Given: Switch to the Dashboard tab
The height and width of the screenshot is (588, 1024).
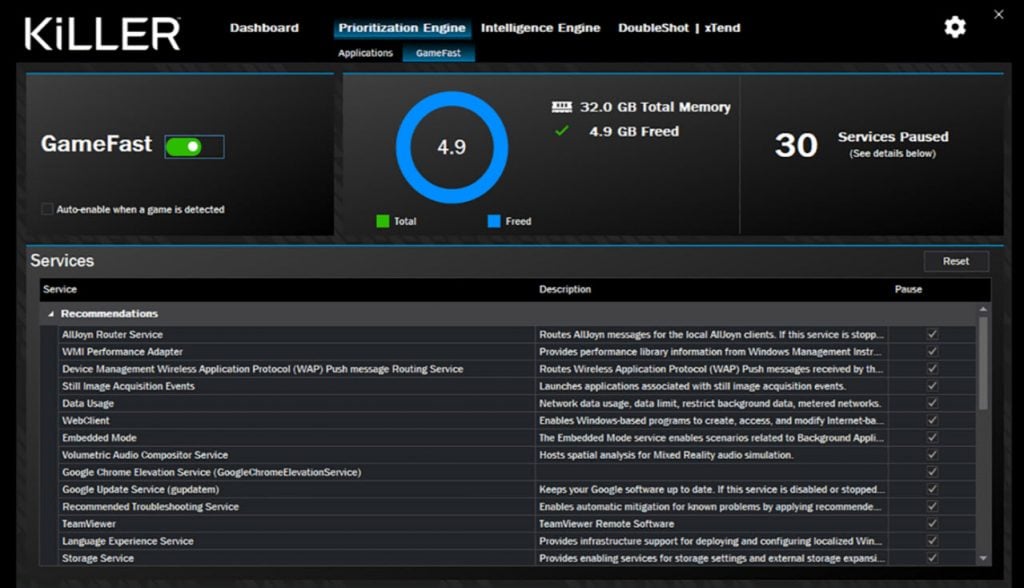Looking at the screenshot, I should click(264, 28).
